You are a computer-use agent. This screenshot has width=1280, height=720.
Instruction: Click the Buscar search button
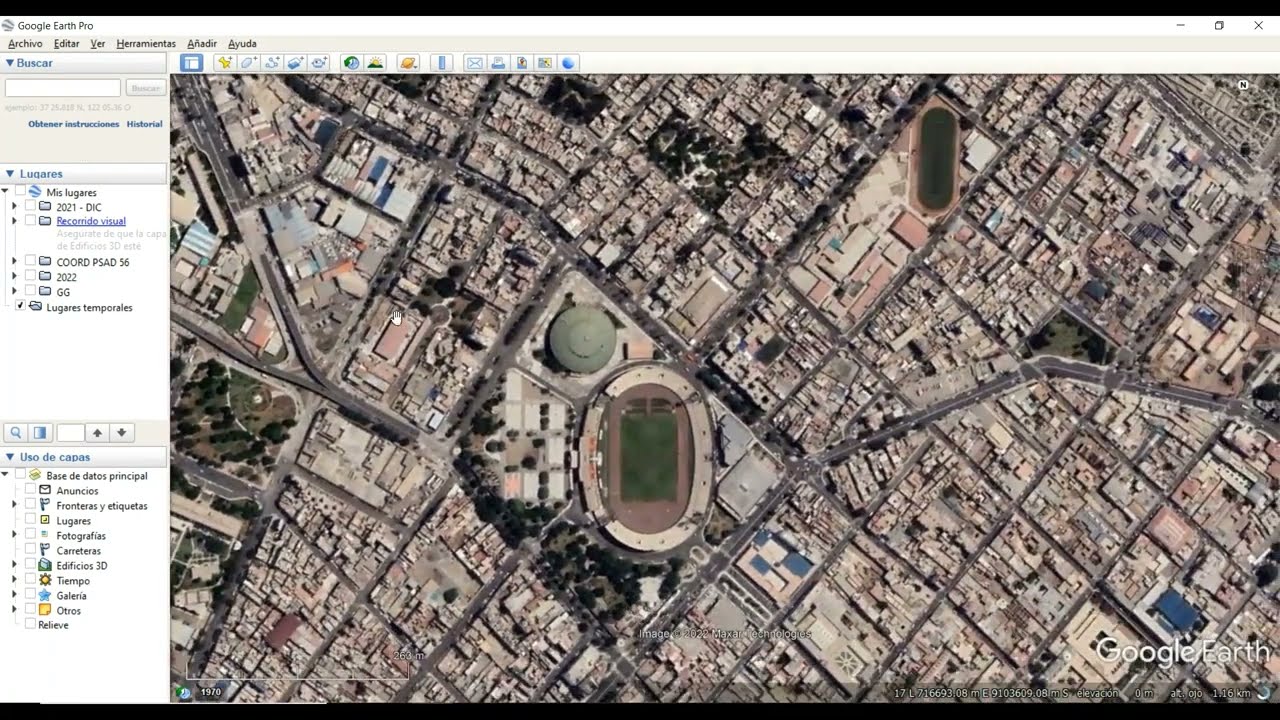click(x=146, y=88)
